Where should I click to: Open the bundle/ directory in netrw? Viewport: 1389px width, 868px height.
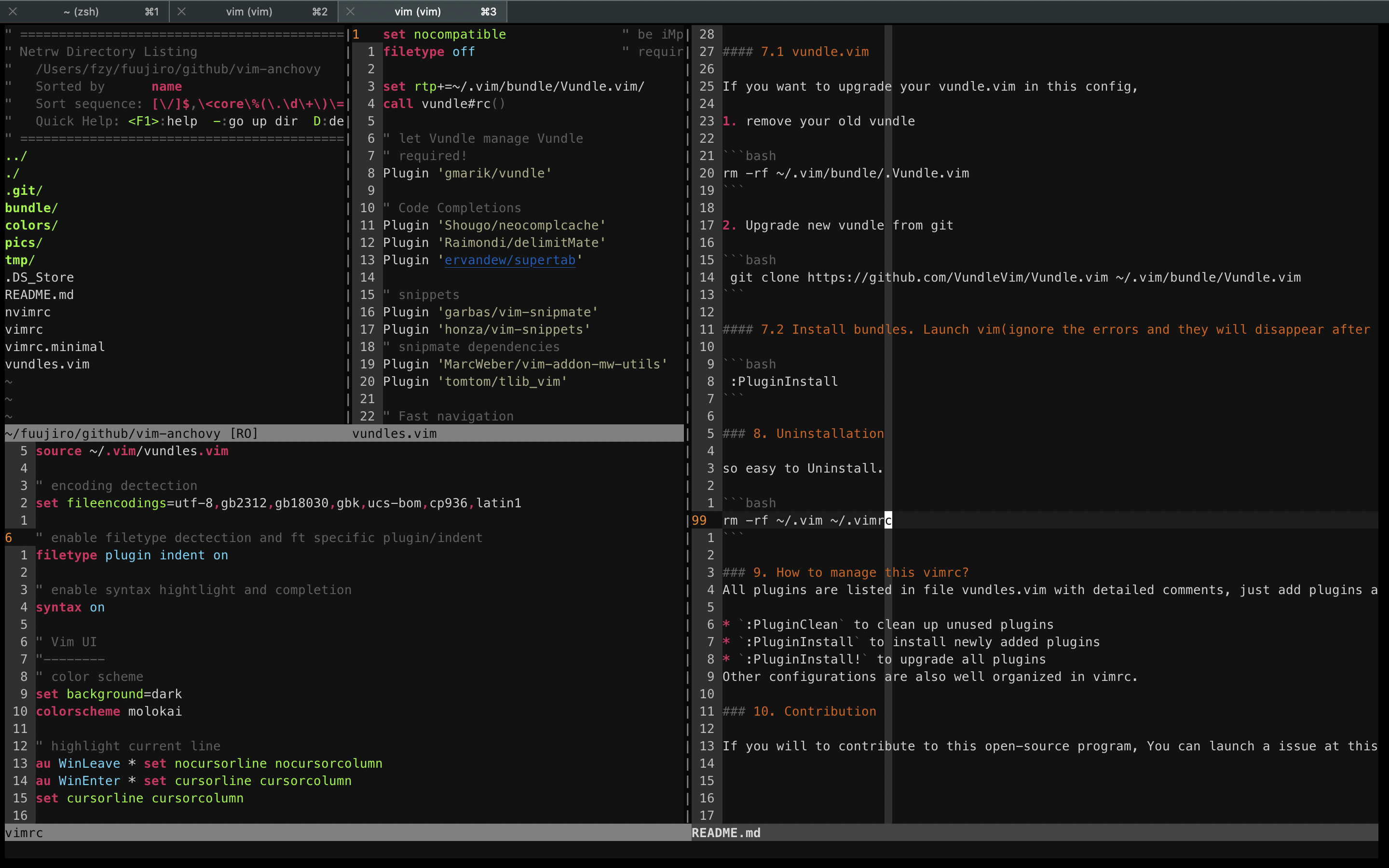pyautogui.click(x=31, y=208)
